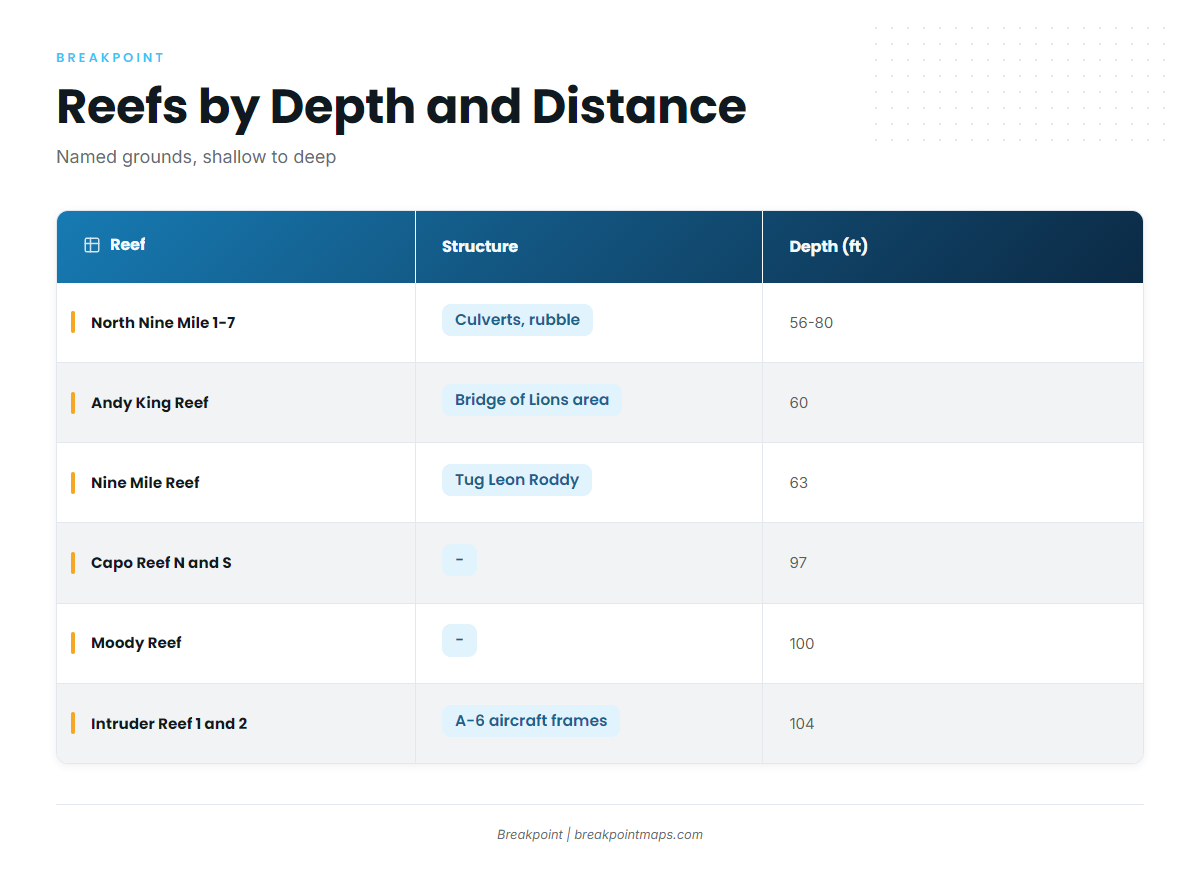Select the Capo Reef N and S row
This screenshot has width=1200, height=869.
[600, 563]
